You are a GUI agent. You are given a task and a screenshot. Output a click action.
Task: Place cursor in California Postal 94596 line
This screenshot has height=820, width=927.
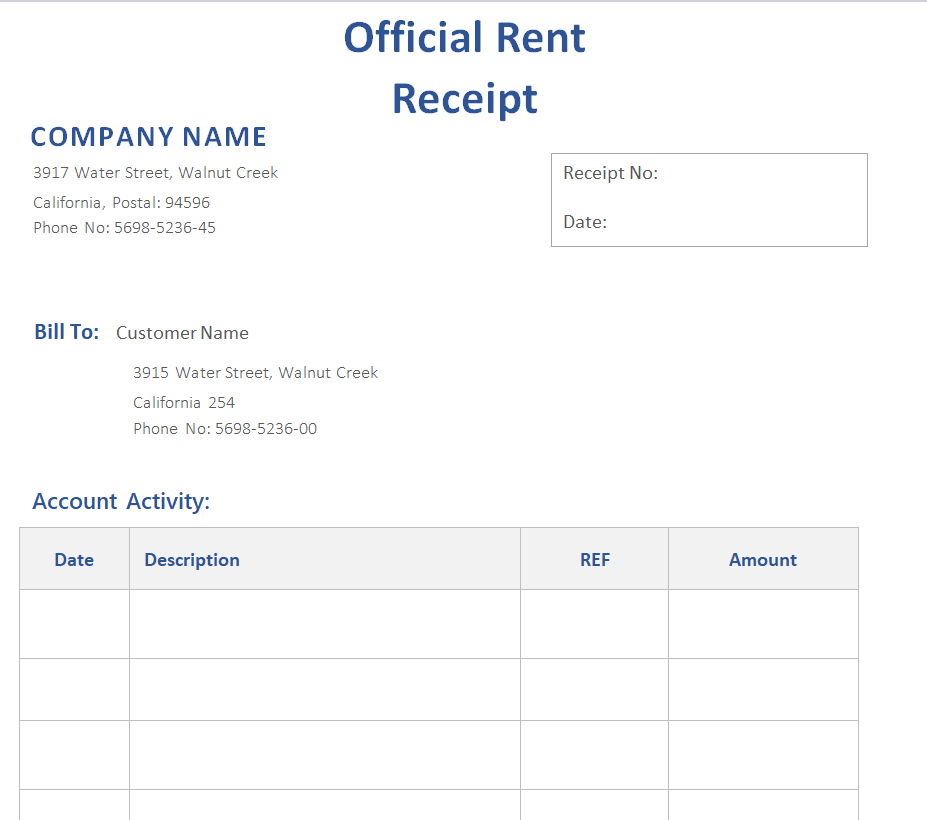click(121, 203)
